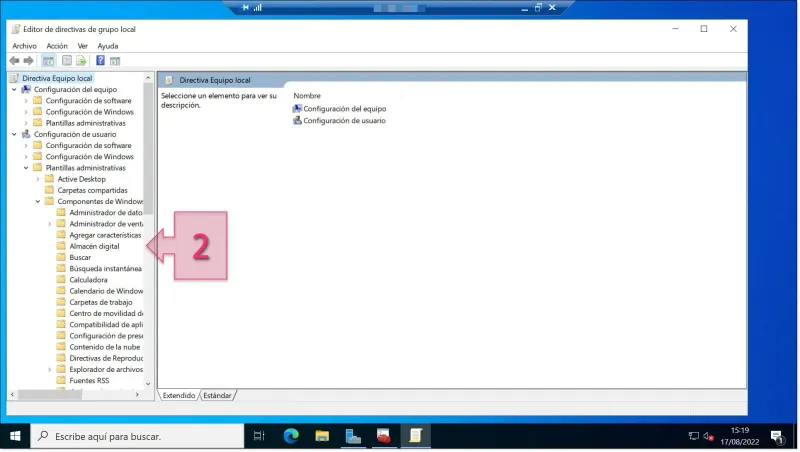Select Directivas de Reproduc folder in tree
800x452 pixels.
[x=106, y=359]
